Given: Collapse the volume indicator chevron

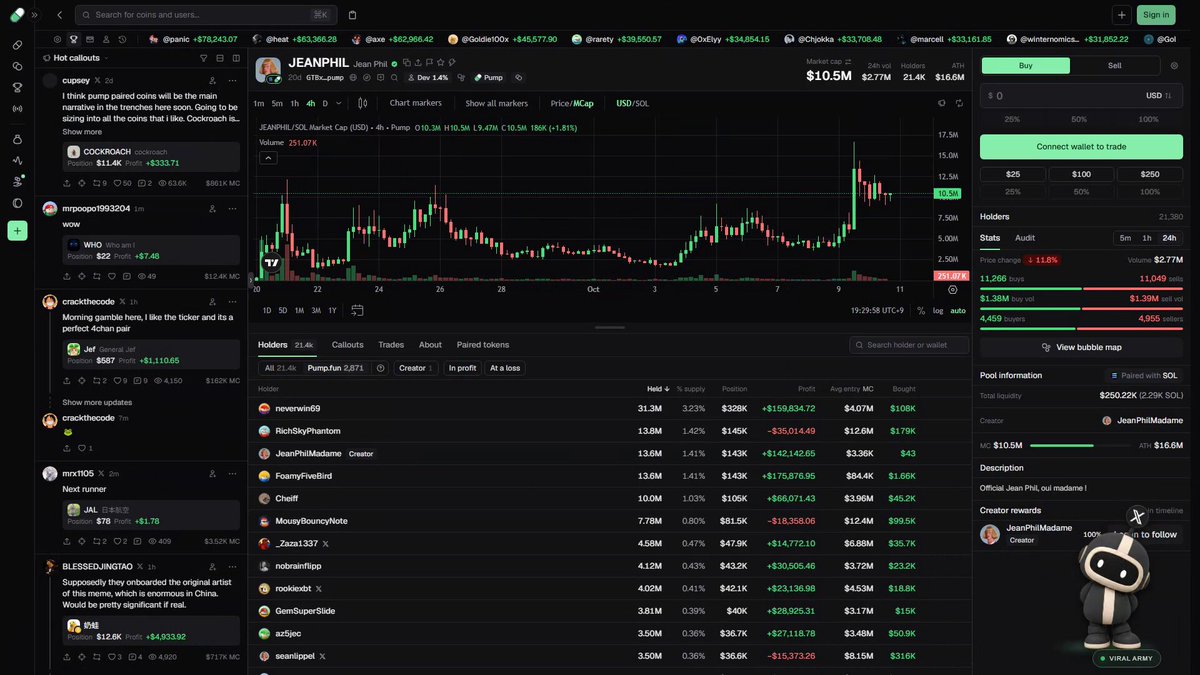Looking at the screenshot, I should pyautogui.click(x=269, y=157).
